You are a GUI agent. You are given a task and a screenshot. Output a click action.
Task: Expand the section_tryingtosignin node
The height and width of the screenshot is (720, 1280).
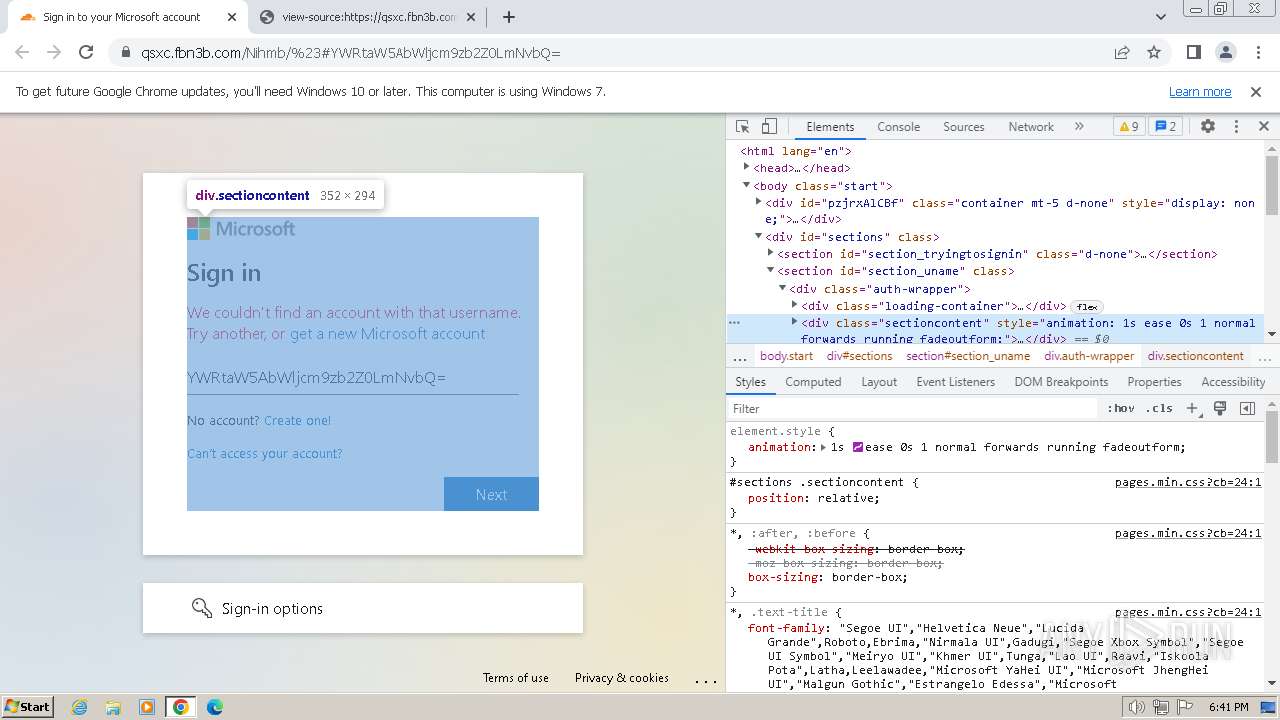point(770,253)
